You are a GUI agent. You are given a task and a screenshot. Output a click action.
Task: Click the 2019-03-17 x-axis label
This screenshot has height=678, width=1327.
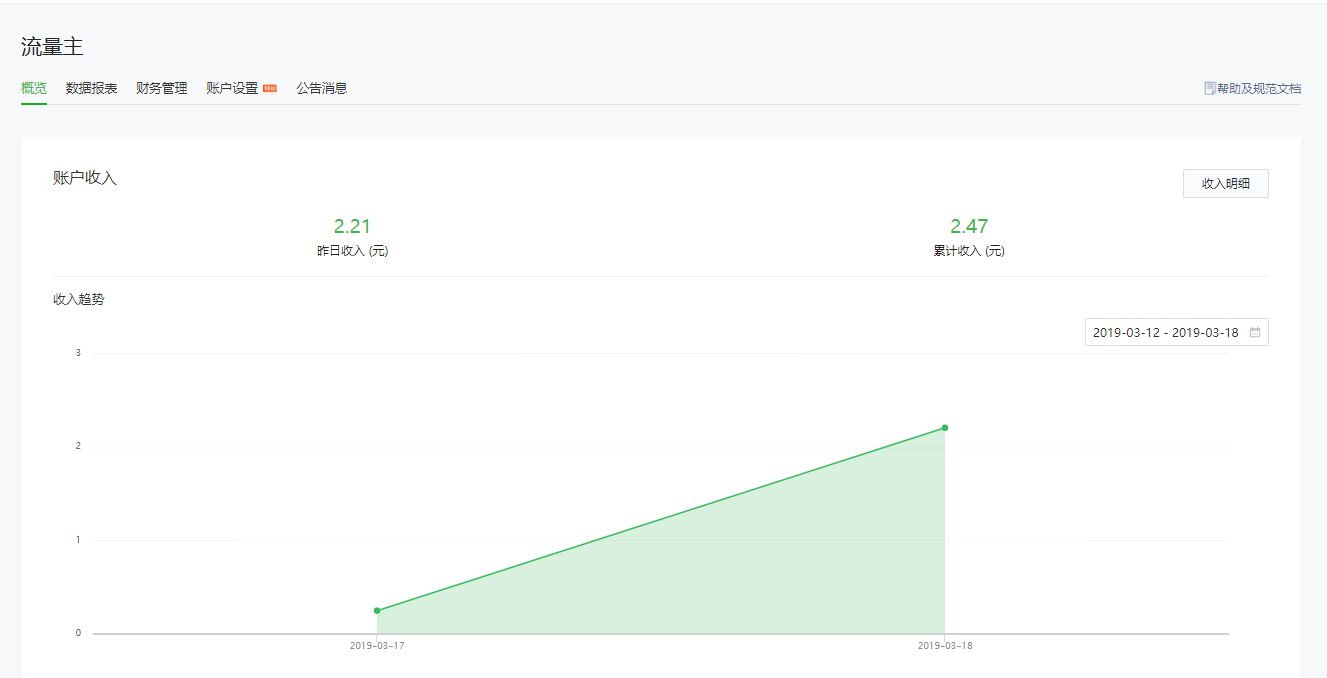tap(377, 646)
